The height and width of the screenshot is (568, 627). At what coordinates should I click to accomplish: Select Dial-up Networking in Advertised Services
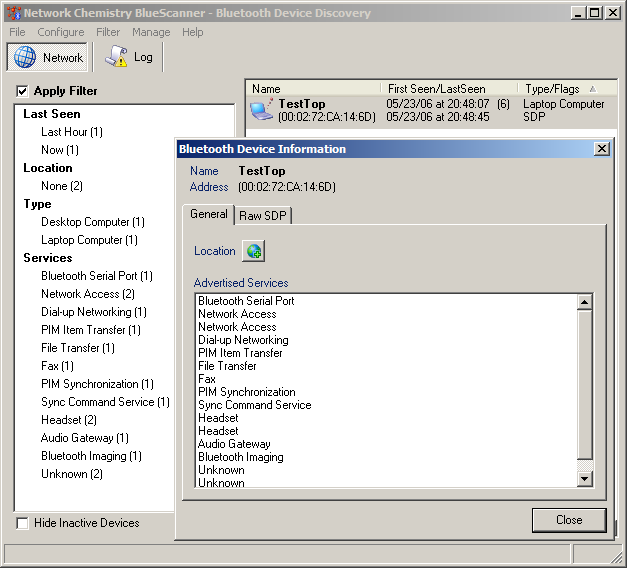tap(243, 340)
